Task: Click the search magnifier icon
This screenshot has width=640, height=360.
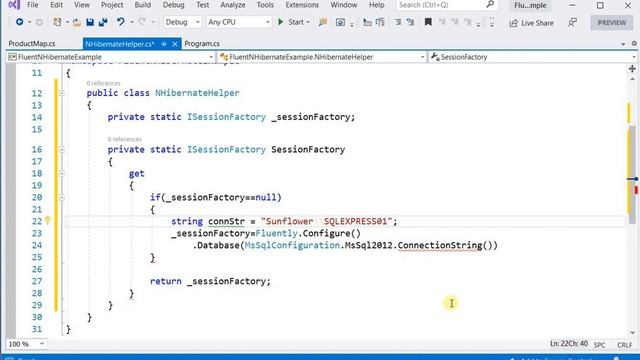Action: coord(490,4)
